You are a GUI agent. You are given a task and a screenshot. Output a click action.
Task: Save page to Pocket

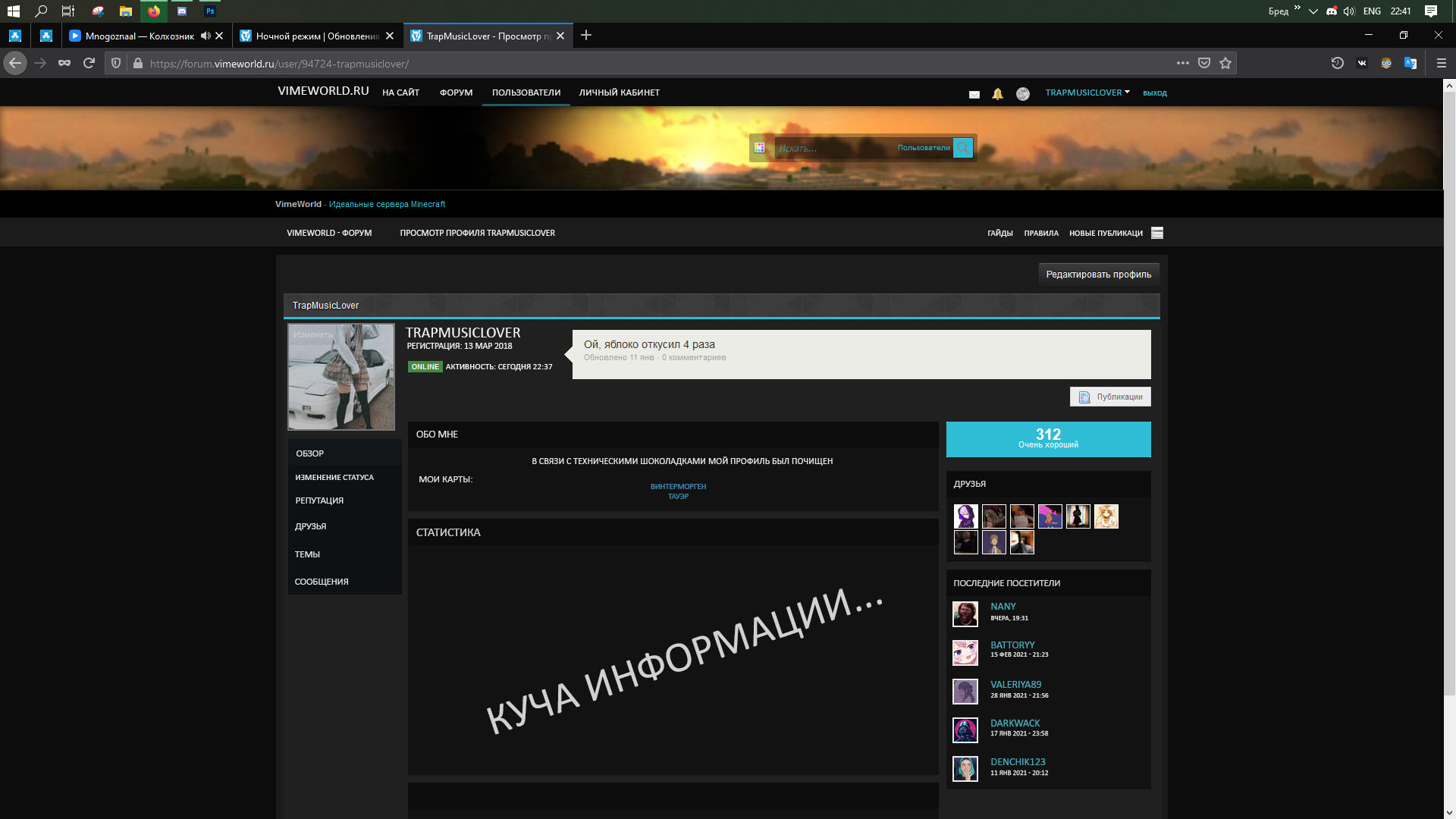point(1204,63)
